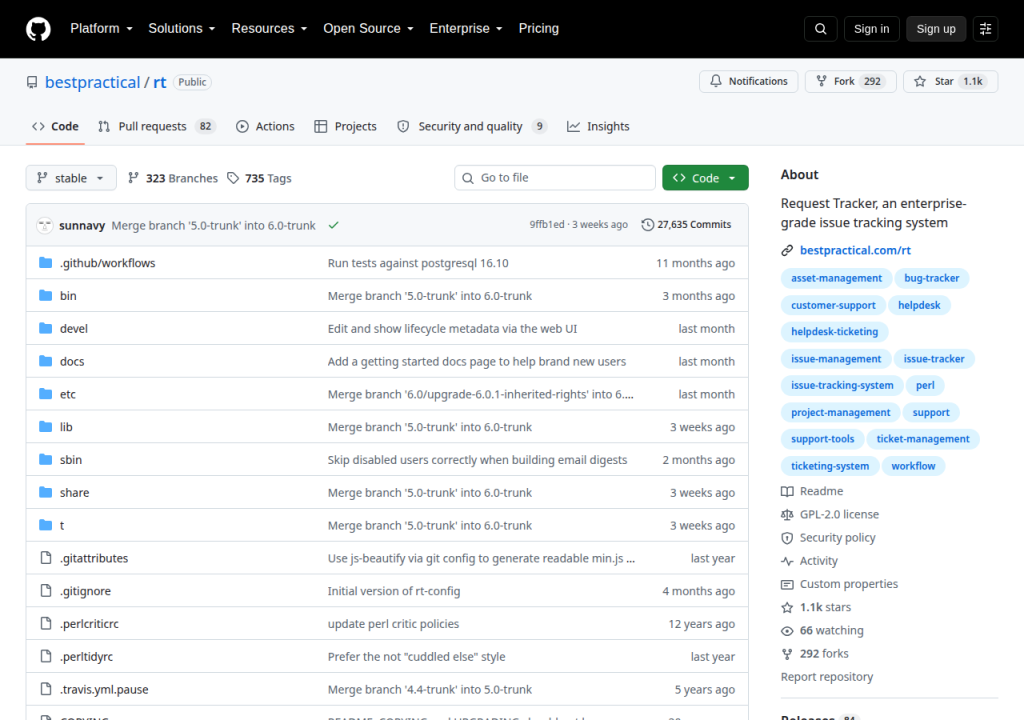Select the asset-management topic tag
Screen dimensions: 1024x720
pyautogui.click(x=836, y=278)
